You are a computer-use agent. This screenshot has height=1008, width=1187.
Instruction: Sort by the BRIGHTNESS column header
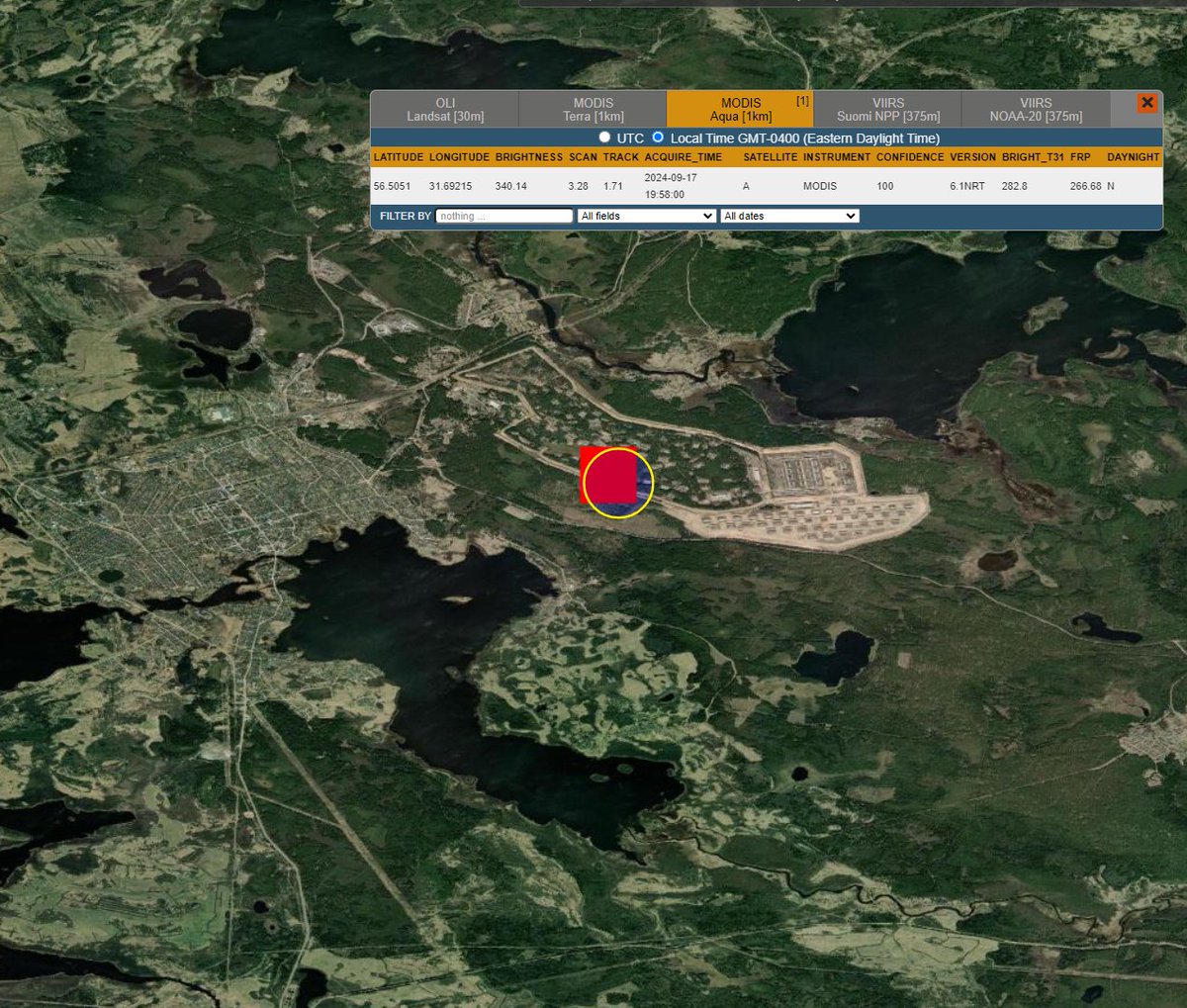pos(527,156)
